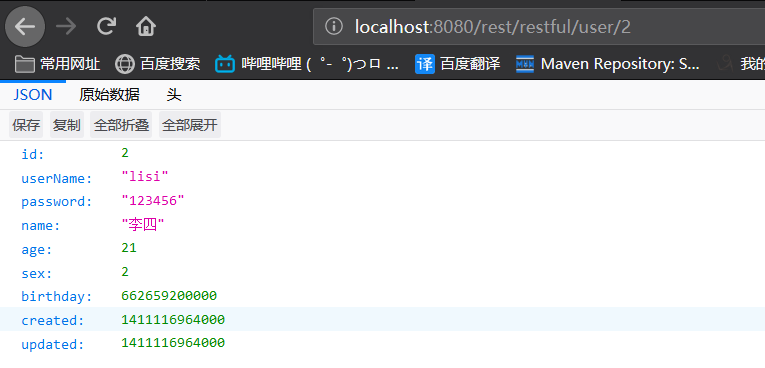Click 全部折叠 to collapse all
The image size is (765, 368).
click(121, 125)
